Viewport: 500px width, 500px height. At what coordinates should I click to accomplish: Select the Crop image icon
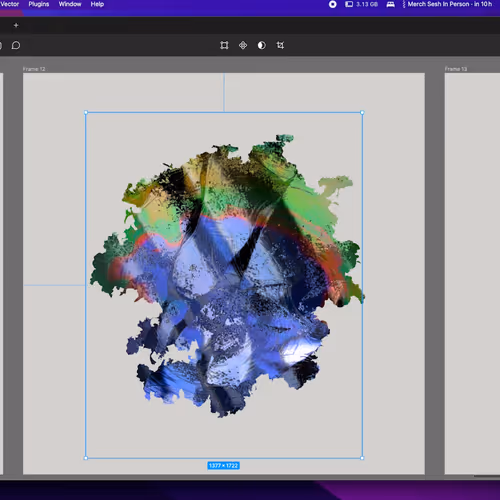[x=280, y=45]
